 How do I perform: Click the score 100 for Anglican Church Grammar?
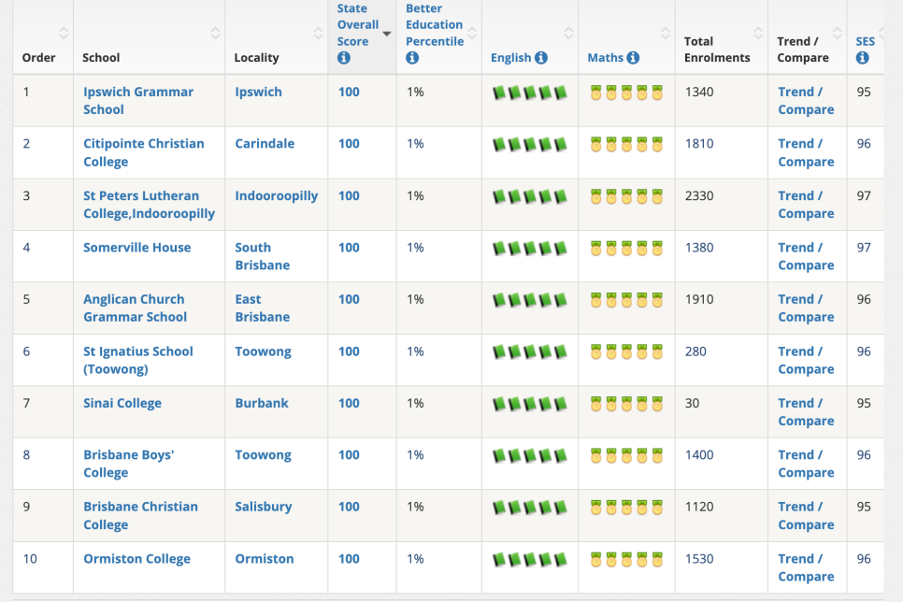pos(348,299)
